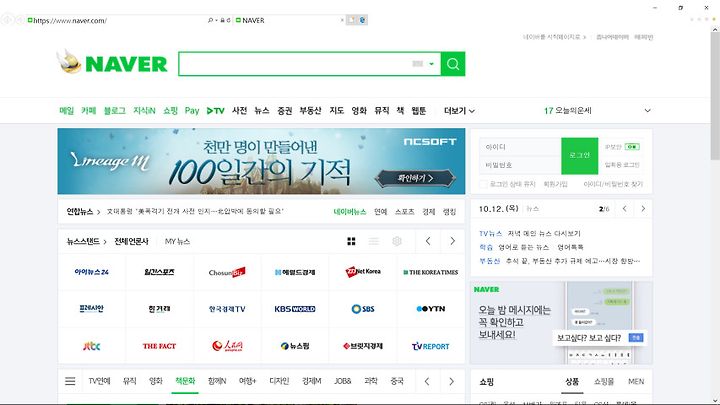Open the 블로그 service menu
Screen dimensions: 720x405
pyautogui.click(x=114, y=111)
